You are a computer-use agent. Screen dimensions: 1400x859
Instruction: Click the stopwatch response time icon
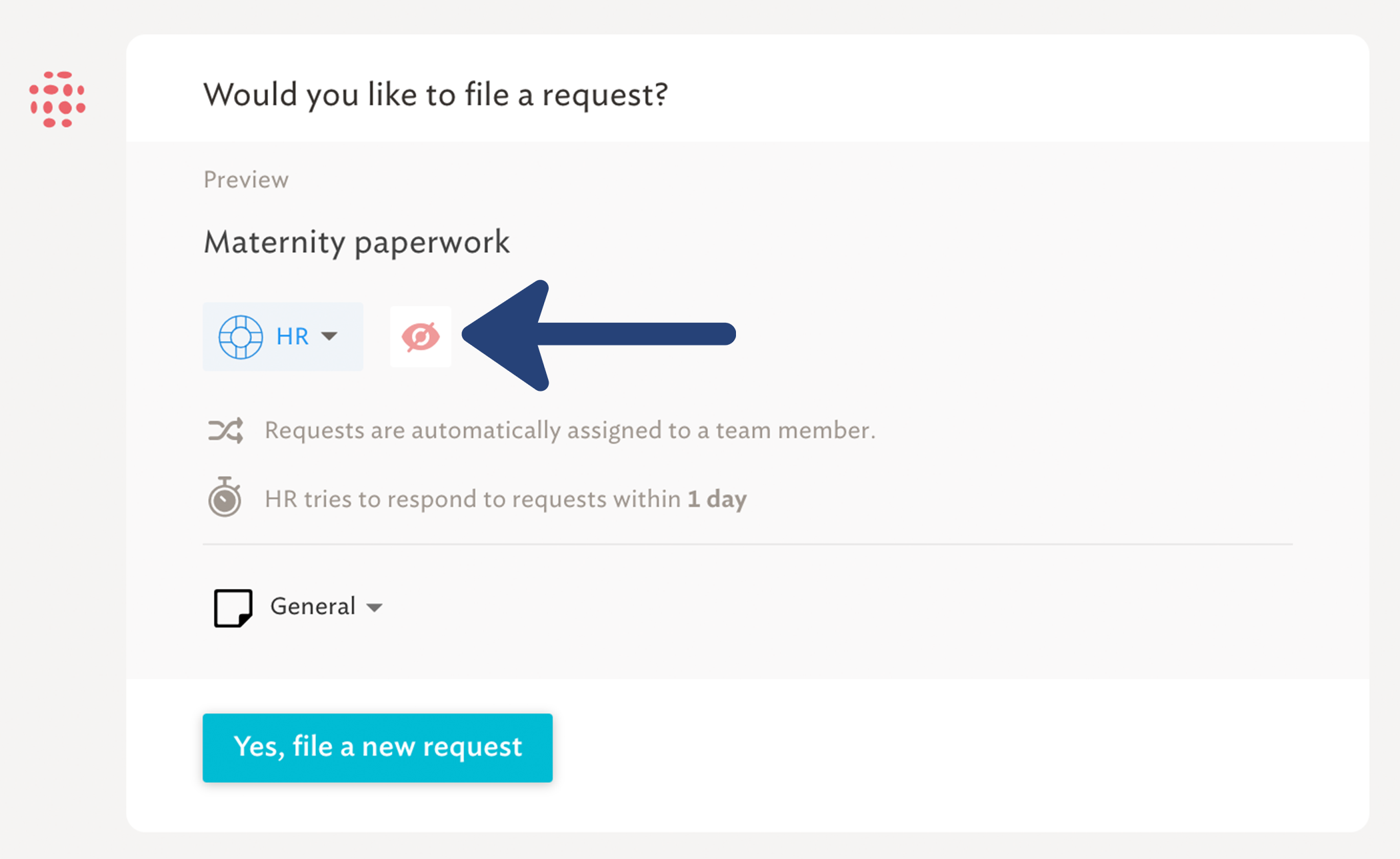coord(225,497)
